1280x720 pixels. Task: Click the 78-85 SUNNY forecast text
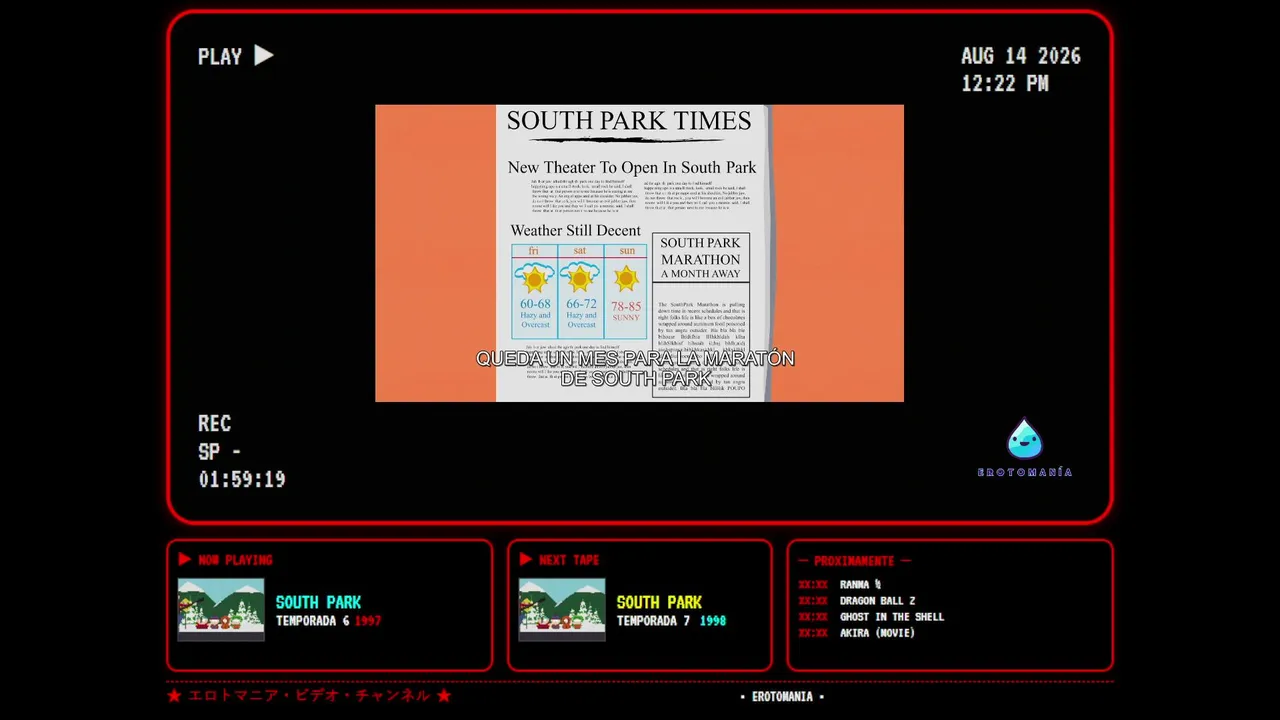pyautogui.click(x=626, y=311)
